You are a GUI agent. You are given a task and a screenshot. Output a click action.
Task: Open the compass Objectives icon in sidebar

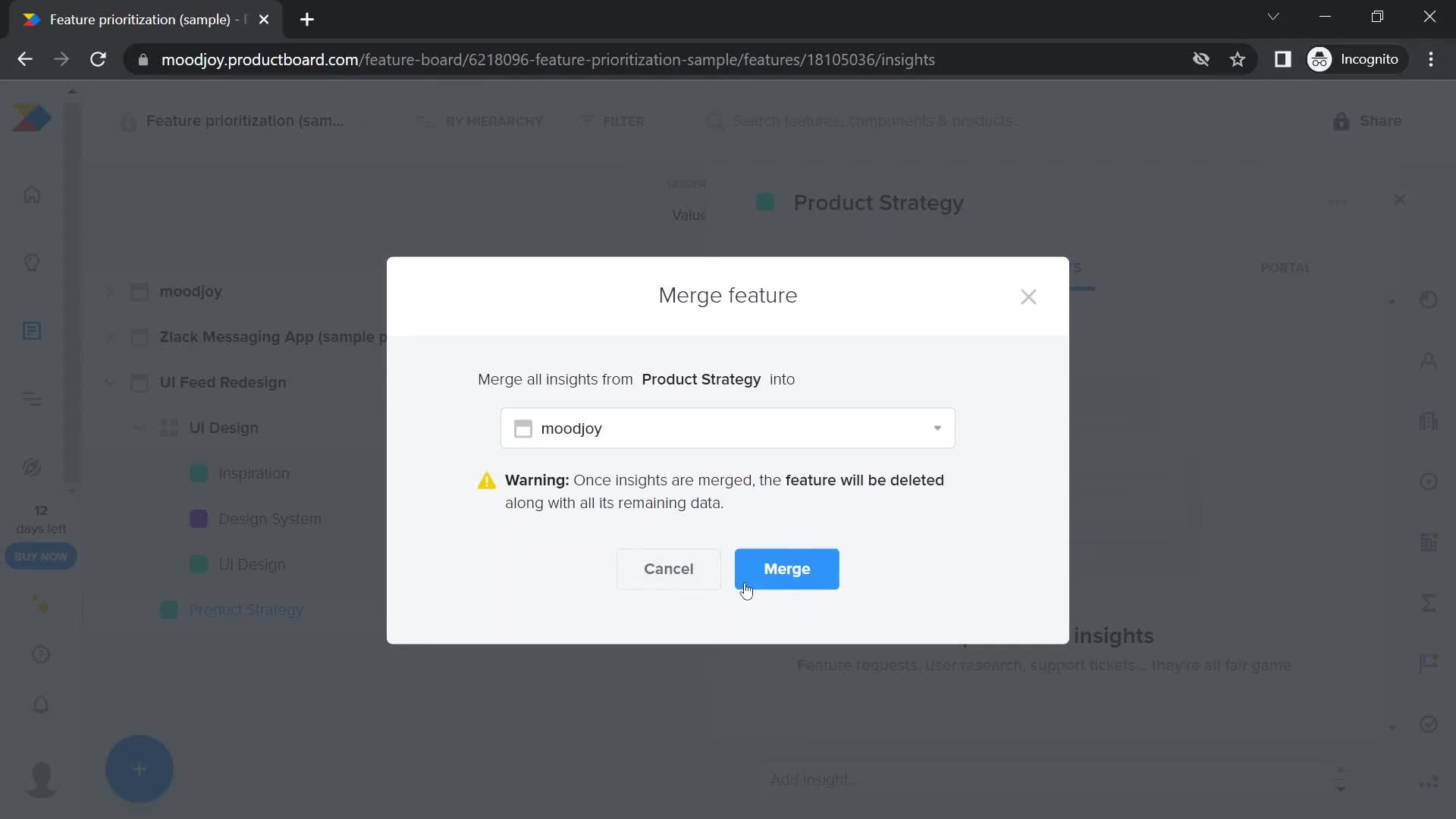point(32,467)
